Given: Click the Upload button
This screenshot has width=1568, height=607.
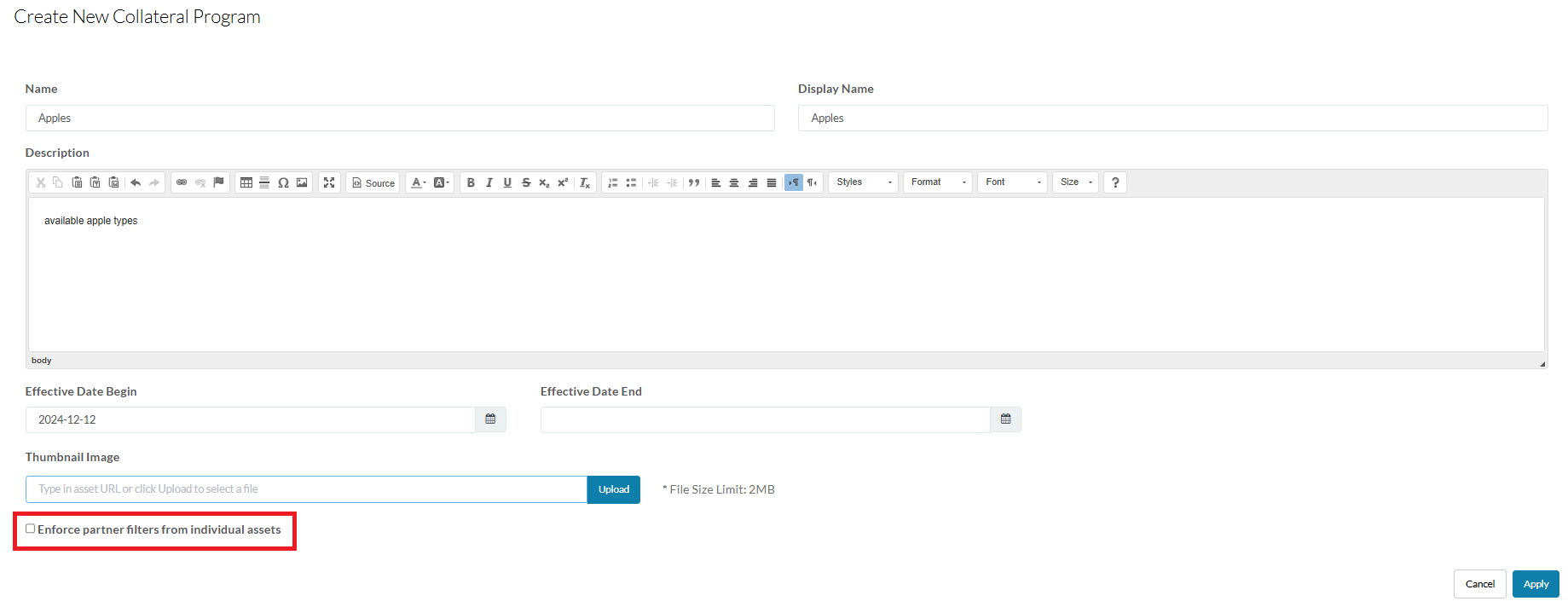Looking at the screenshot, I should tap(614, 489).
